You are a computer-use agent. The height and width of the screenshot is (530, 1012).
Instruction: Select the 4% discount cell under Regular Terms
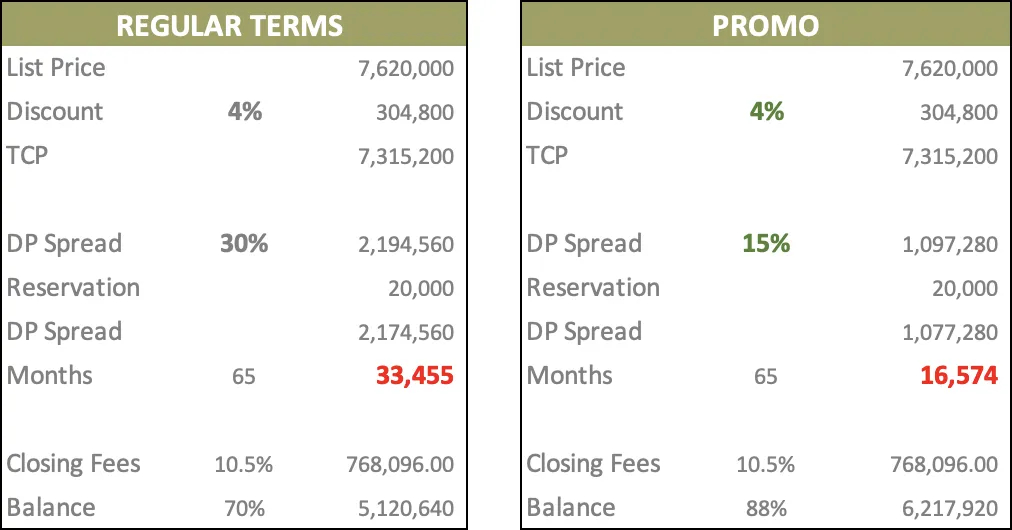coord(244,111)
